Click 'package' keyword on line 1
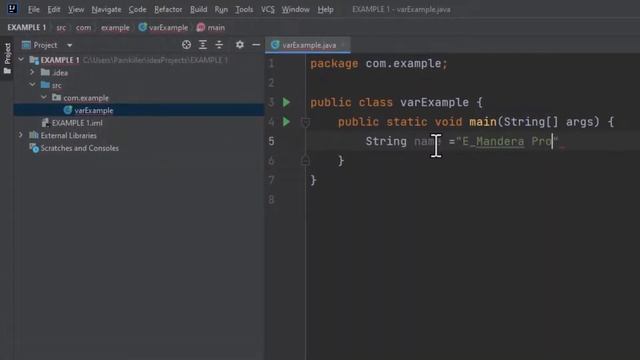The width and height of the screenshot is (640, 360). [334, 64]
